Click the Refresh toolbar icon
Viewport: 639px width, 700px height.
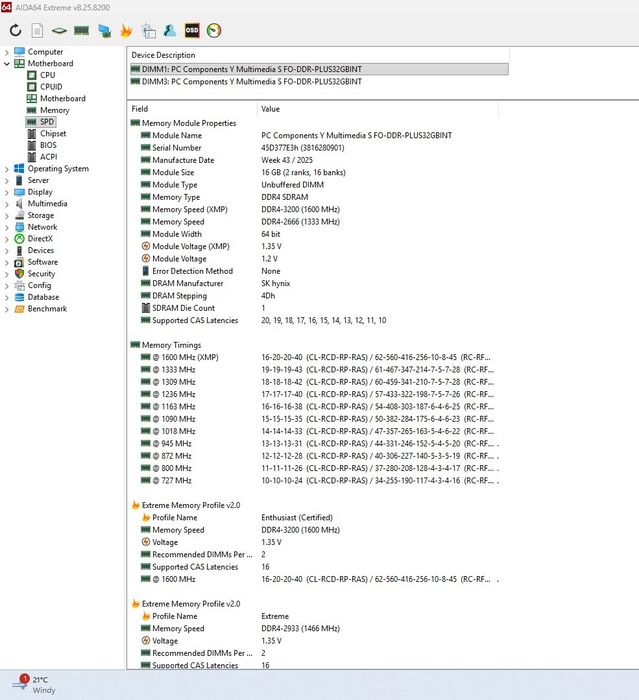click(x=15, y=30)
